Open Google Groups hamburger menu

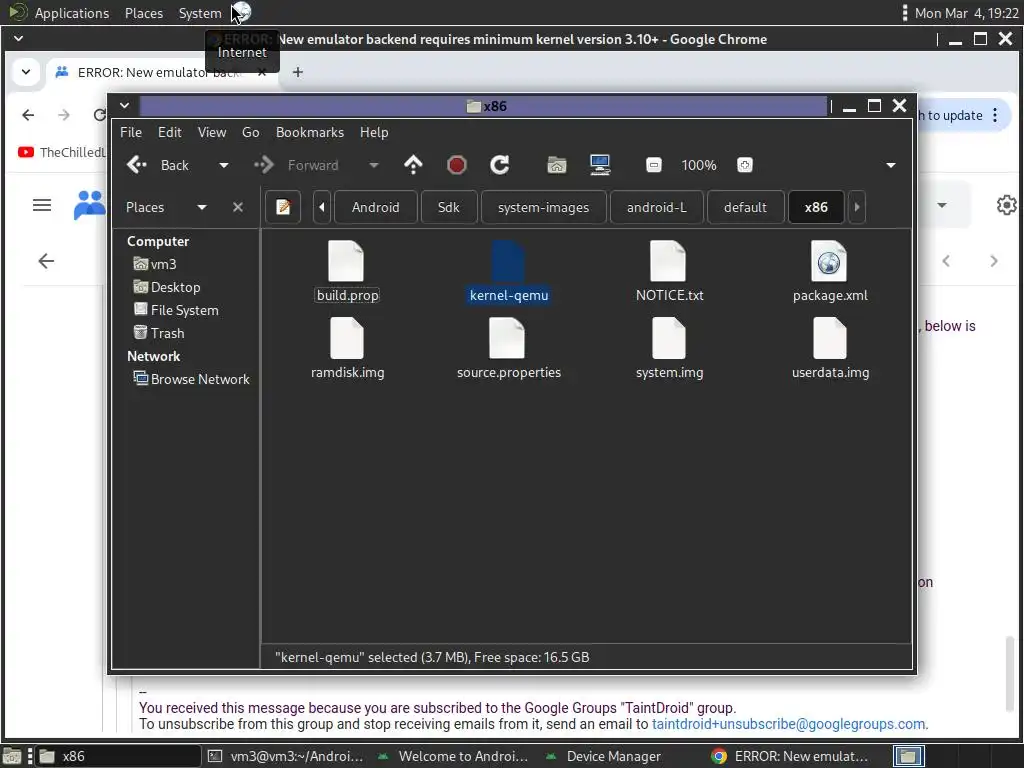pos(42,205)
